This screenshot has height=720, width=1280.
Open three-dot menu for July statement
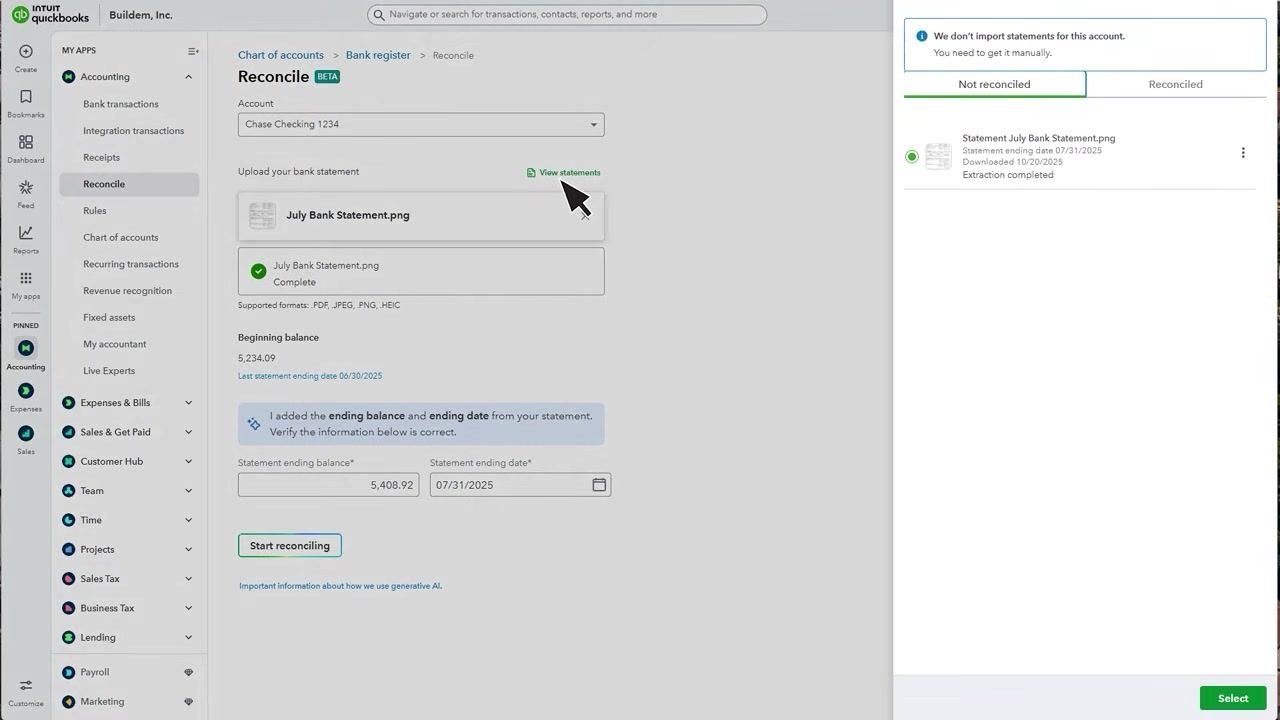pyautogui.click(x=1243, y=153)
